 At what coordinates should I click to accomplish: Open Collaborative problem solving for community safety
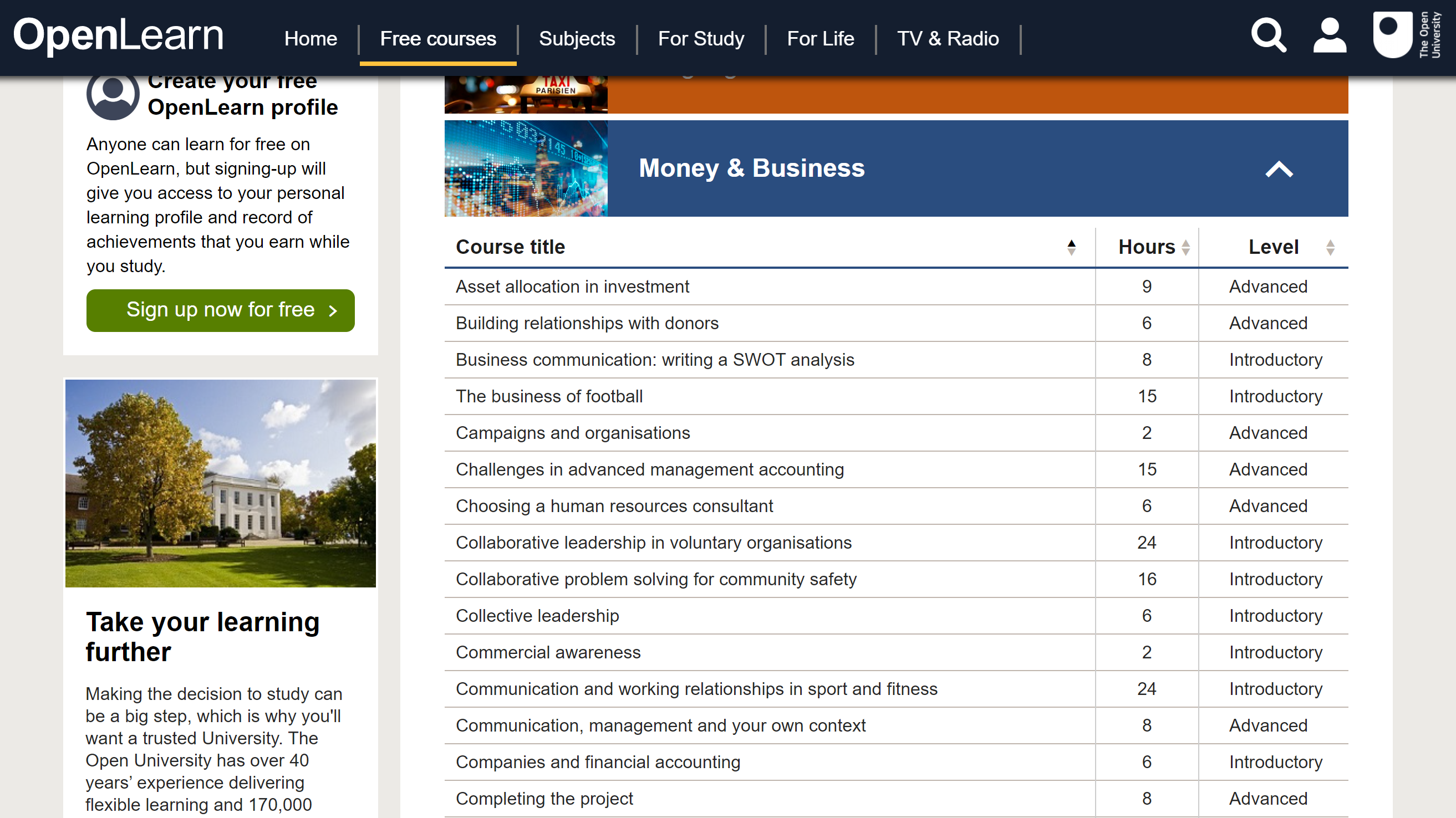[656, 580]
